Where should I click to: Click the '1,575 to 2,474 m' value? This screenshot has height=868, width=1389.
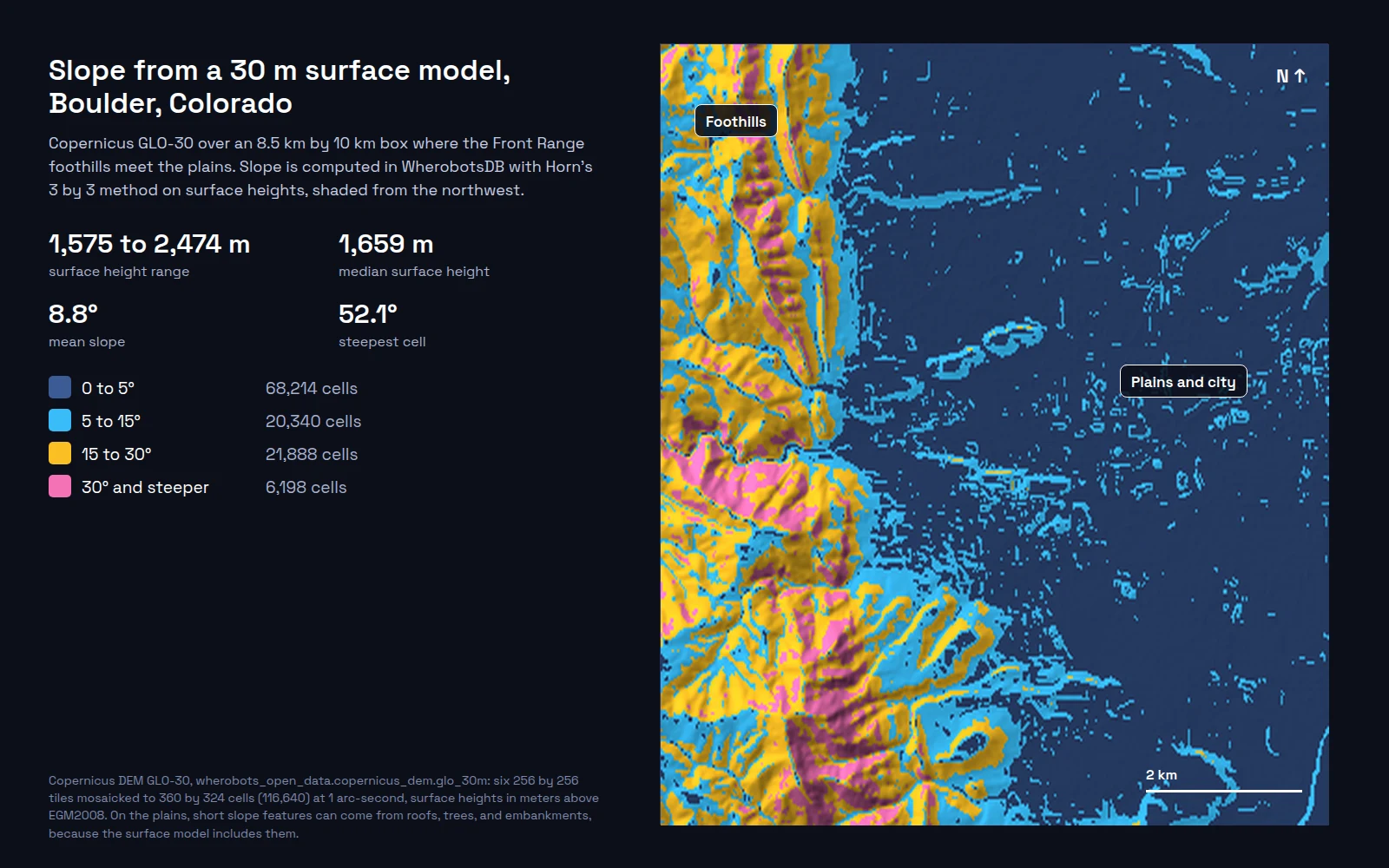(149, 244)
